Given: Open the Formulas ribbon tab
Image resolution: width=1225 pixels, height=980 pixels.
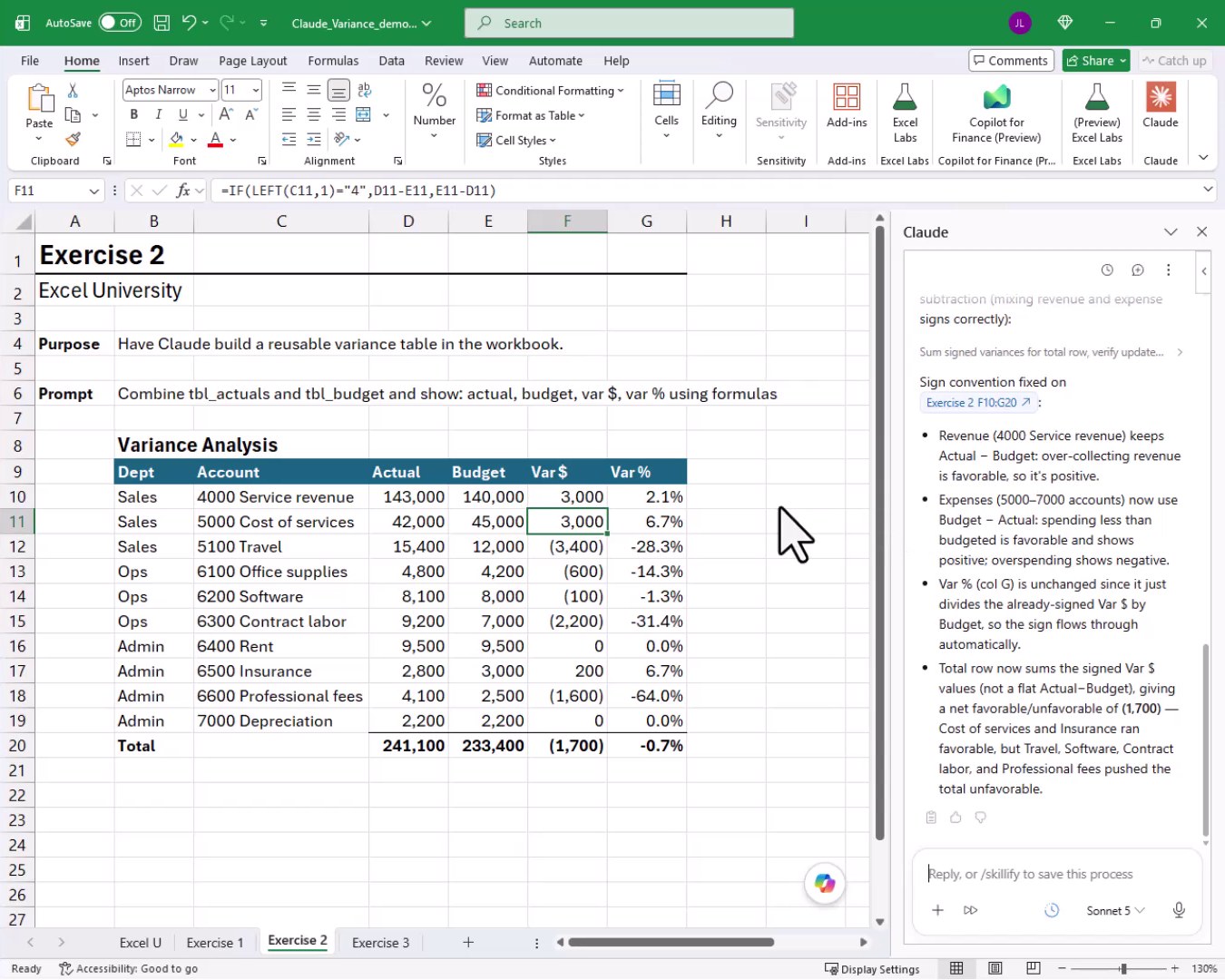Looking at the screenshot, I should tap(333, 61).
